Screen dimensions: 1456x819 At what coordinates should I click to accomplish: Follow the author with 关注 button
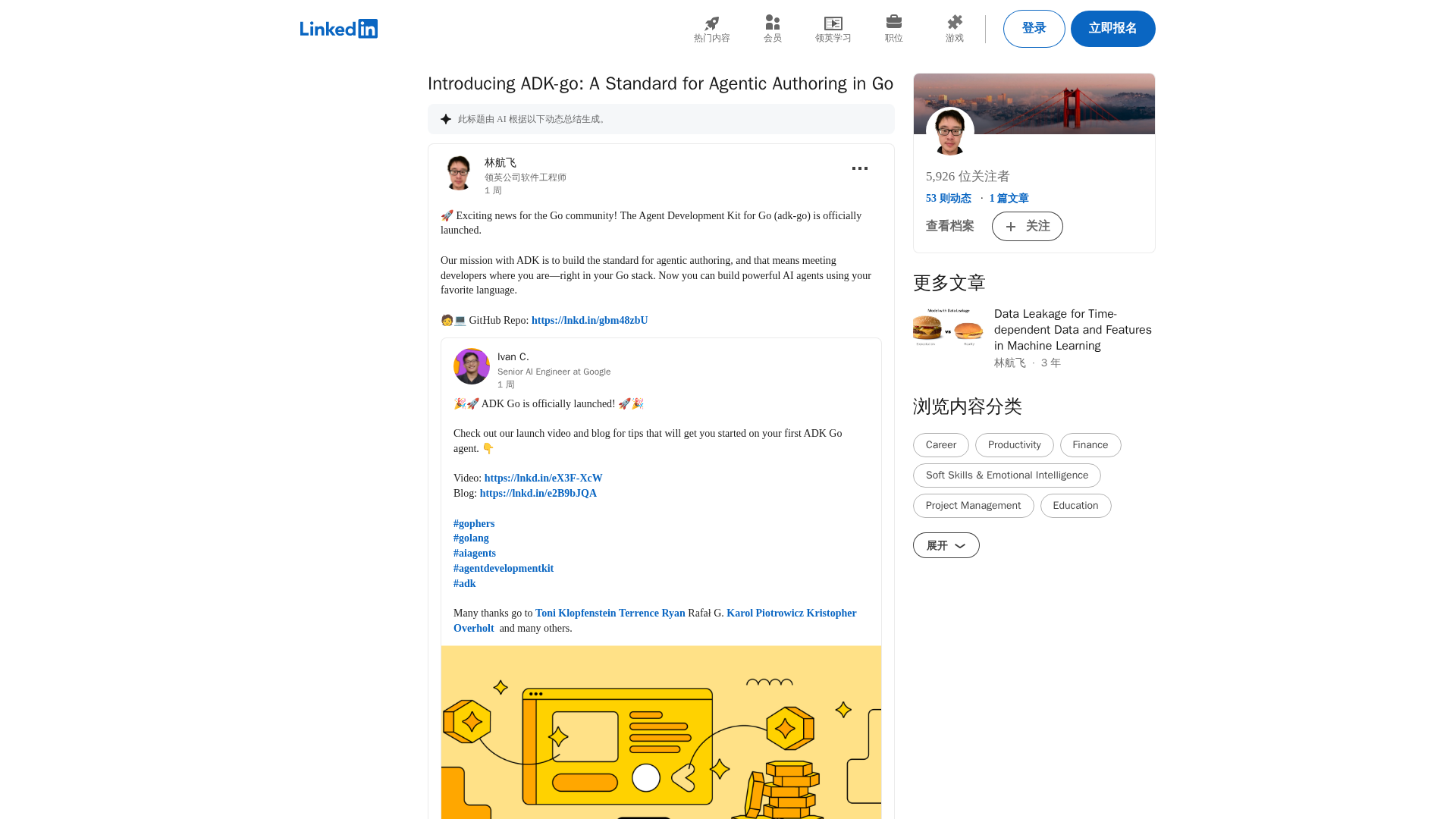pyautogui.click(x=1027, y=226)
